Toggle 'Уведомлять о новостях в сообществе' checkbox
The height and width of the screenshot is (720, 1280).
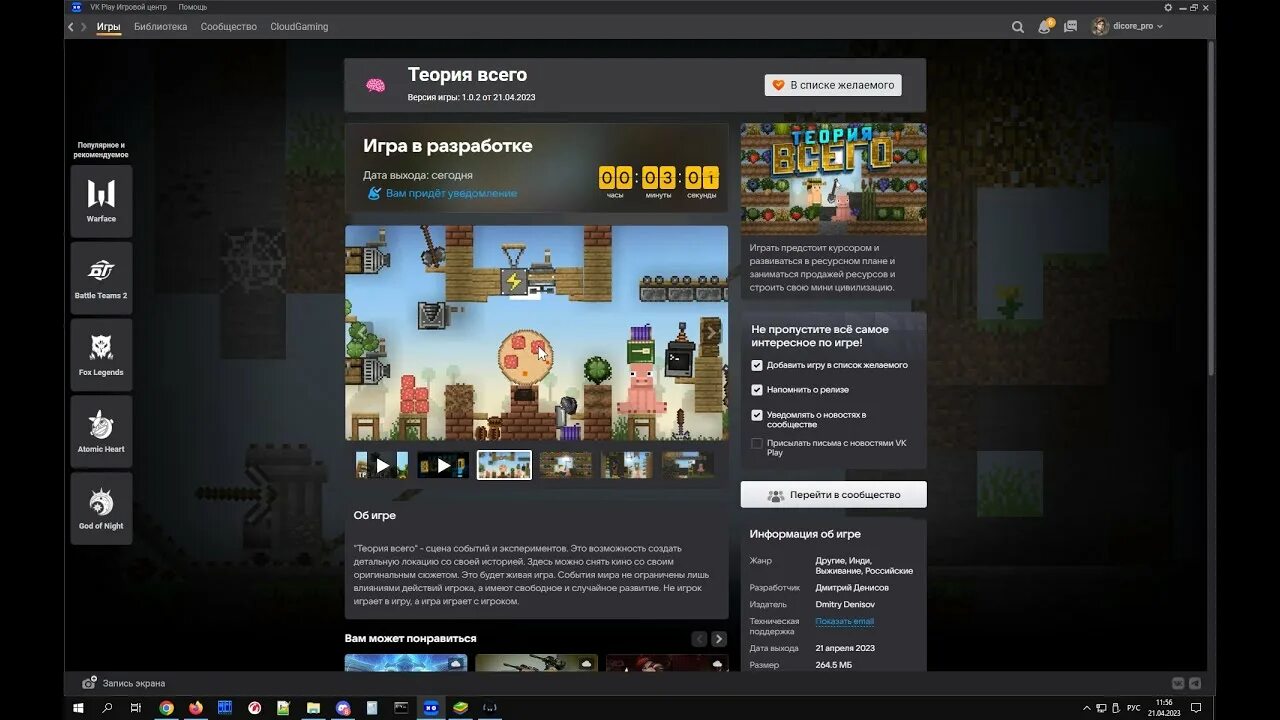(x=757, y=414)
